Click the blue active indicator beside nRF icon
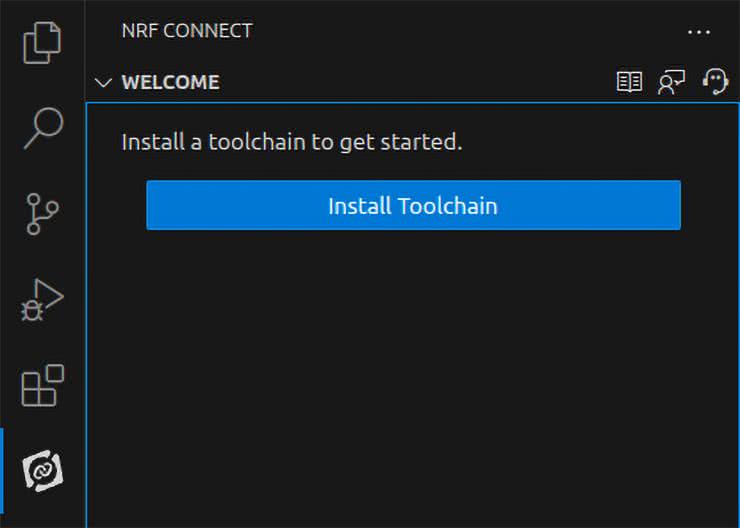The image size is (740, 528). tap(2, 471)
